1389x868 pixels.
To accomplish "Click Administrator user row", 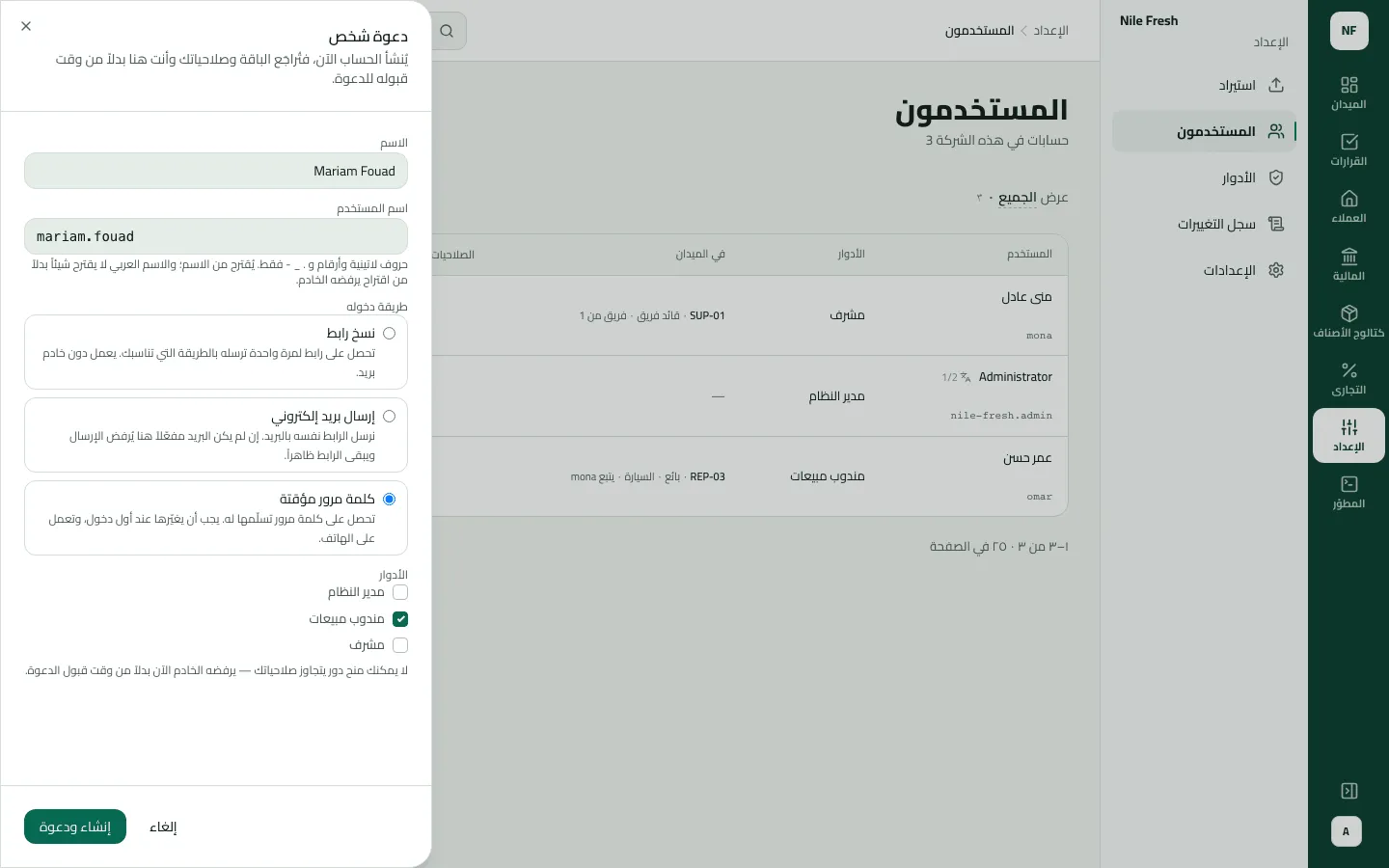I will click(750, 396).
